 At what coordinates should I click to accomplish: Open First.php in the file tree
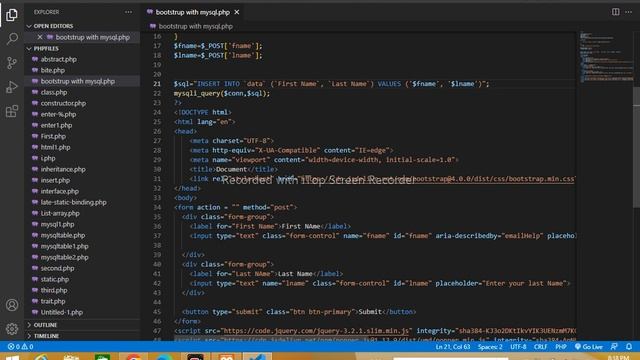point(53,136)
